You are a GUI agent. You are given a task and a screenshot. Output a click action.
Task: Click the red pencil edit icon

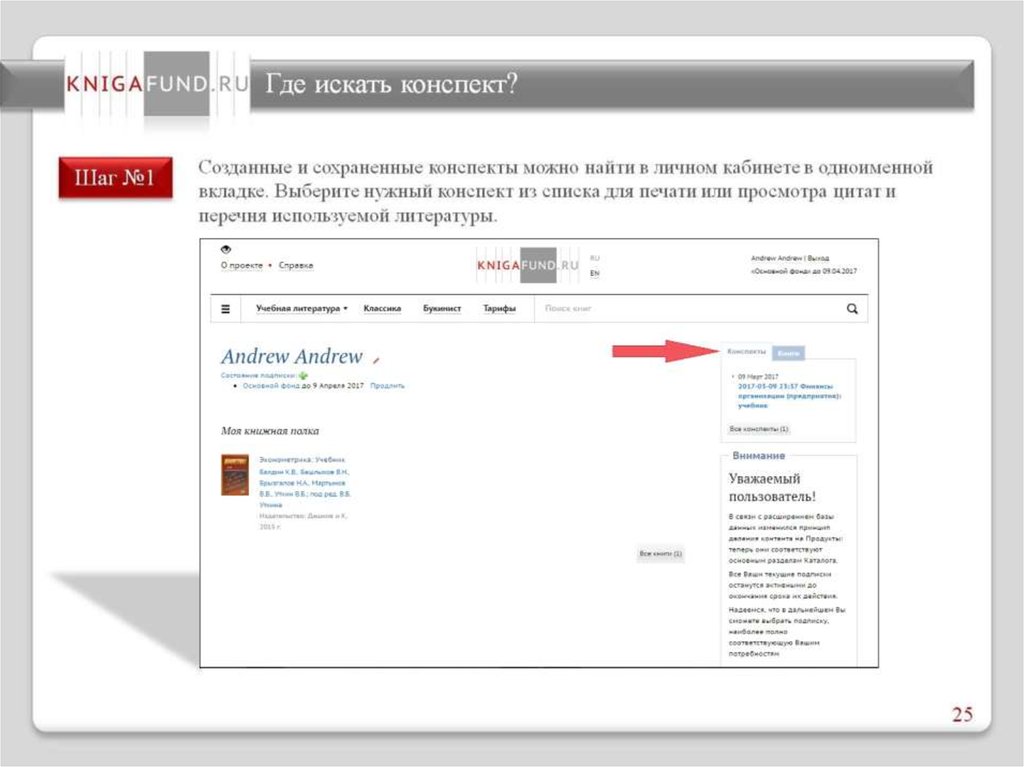click(x=376, y=358)
